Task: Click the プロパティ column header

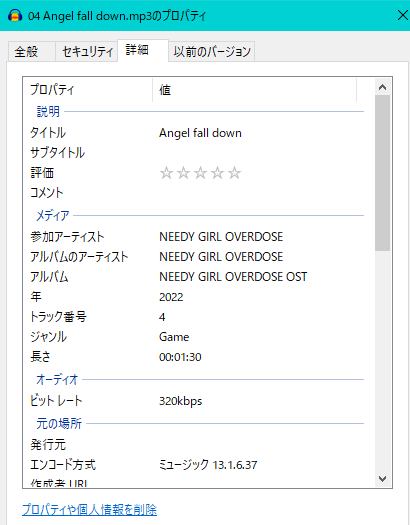Action: [88, 90]
